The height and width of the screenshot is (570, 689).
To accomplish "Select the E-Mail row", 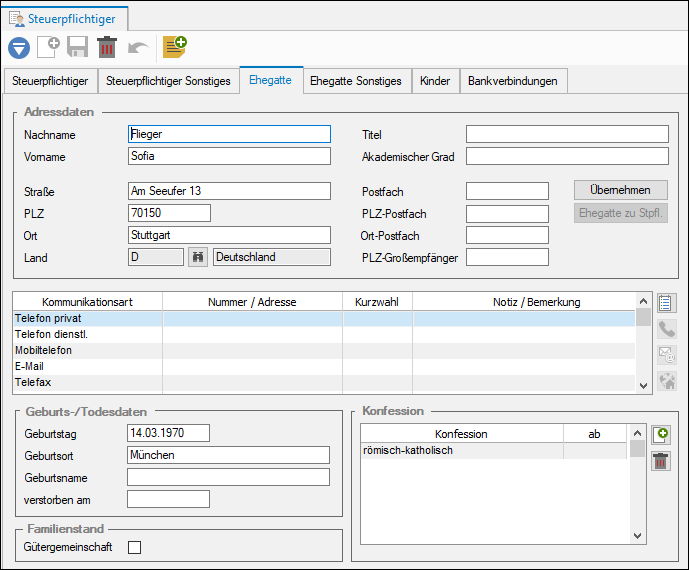I will (x=324, y=367).
